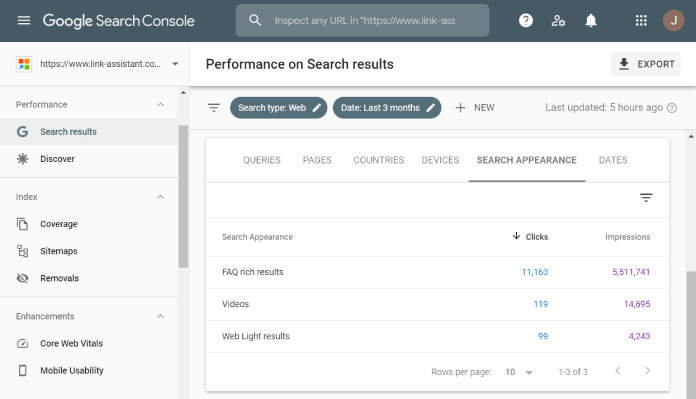696x399 pixels.
Task: Select the Web Light results row
Action: (x=437, y=336)
